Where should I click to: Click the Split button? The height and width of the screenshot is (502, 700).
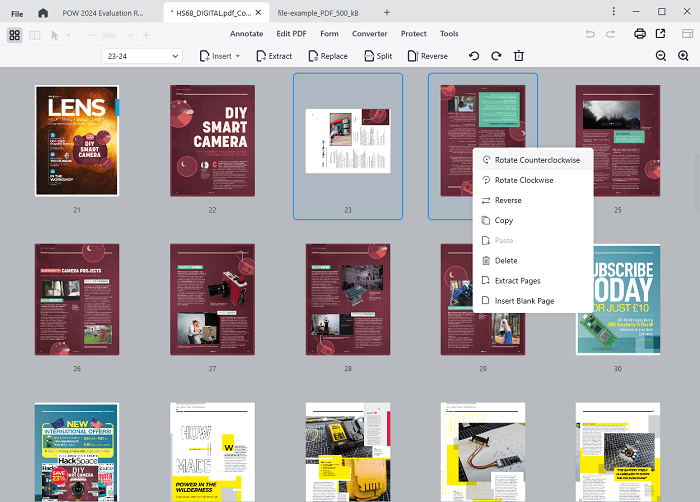click(377, 56)
